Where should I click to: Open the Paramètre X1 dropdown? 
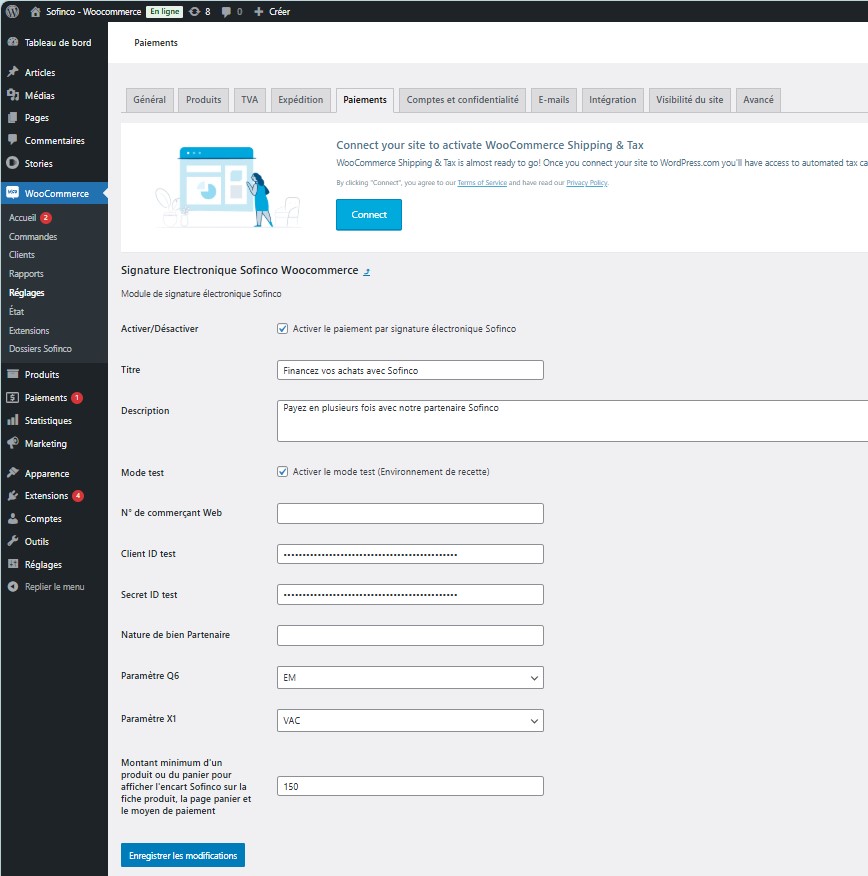pyautogui.click(x=410, y=718)
